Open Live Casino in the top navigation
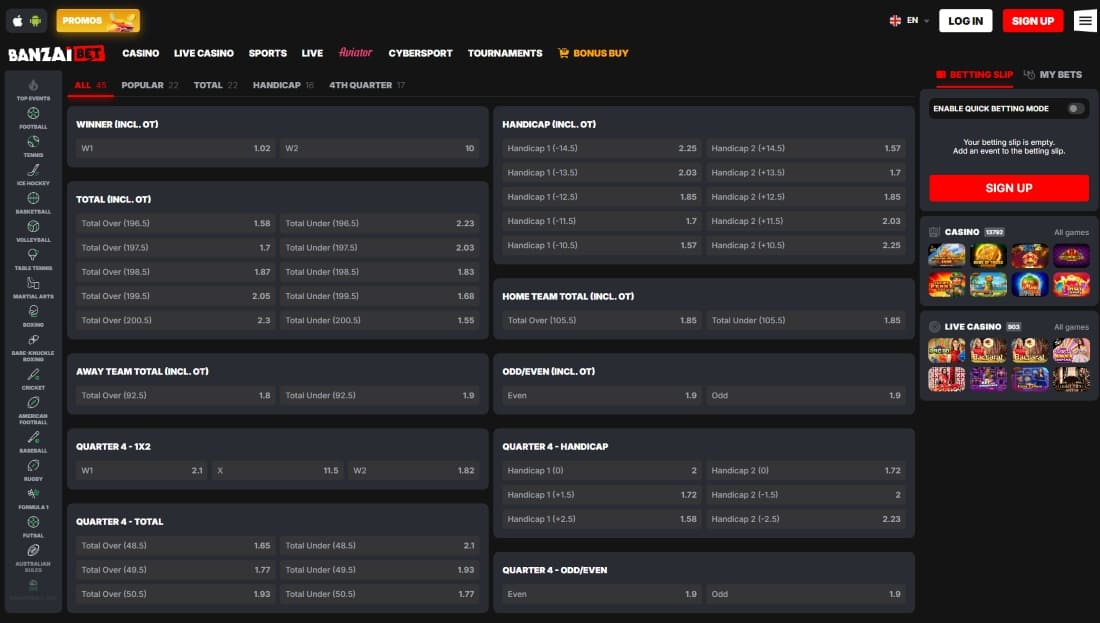This screenshot has height=623, width=1100. (x=203, y=53)
